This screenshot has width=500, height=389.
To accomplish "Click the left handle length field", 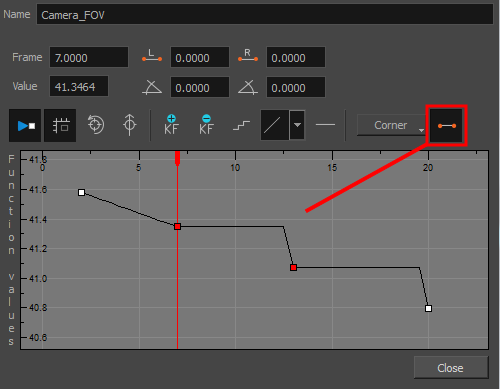I will click(200, 57).
